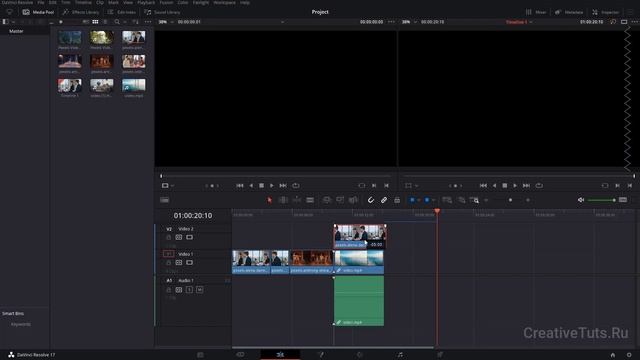Jump to last frame in timeline viewer

[x=527, y=186]
